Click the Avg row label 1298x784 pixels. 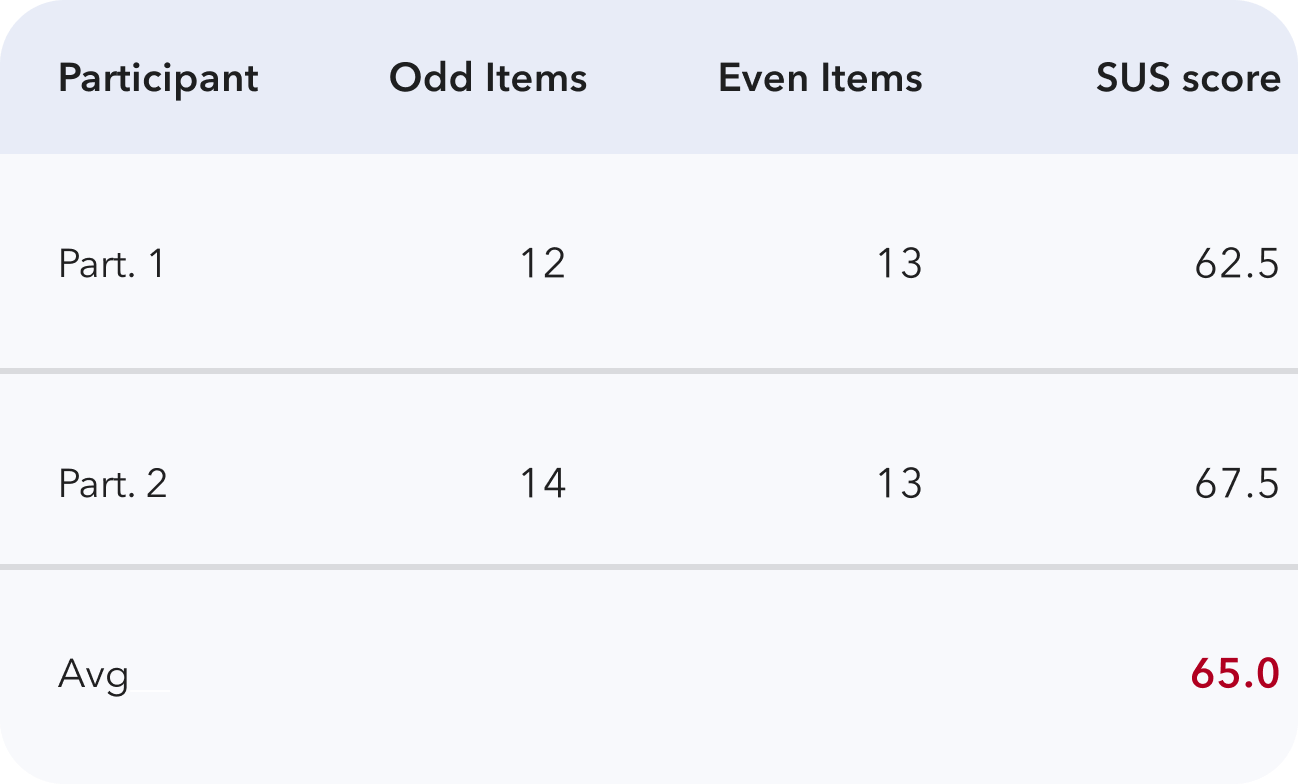coord(94,677)
